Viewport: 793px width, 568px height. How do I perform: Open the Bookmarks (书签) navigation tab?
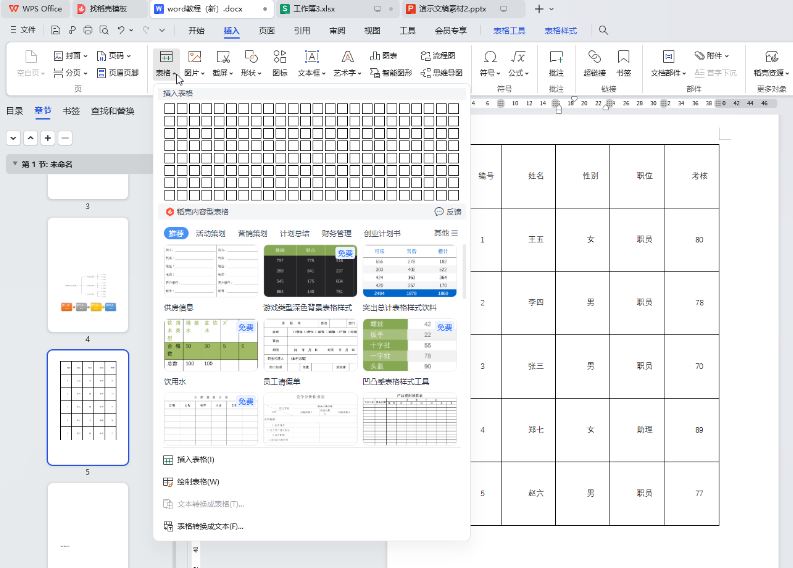tap(71, 111)
